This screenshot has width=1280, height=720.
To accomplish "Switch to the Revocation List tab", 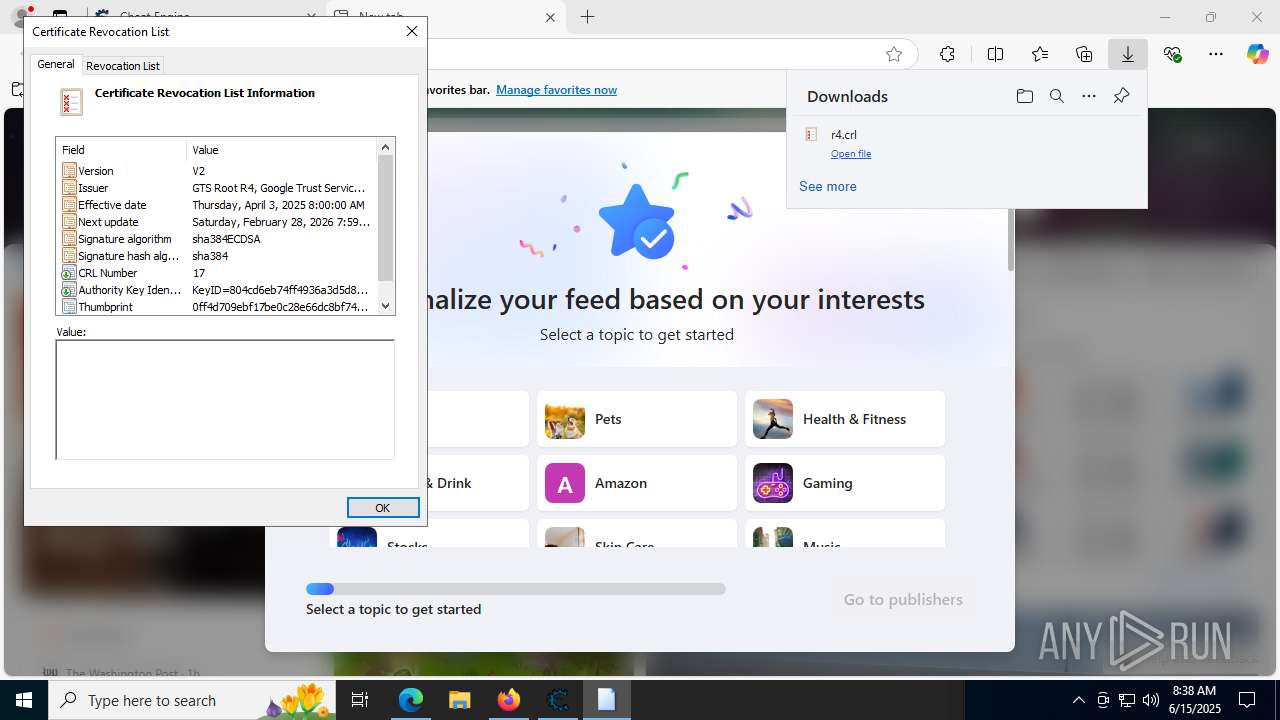I will (x=123, y=66).
